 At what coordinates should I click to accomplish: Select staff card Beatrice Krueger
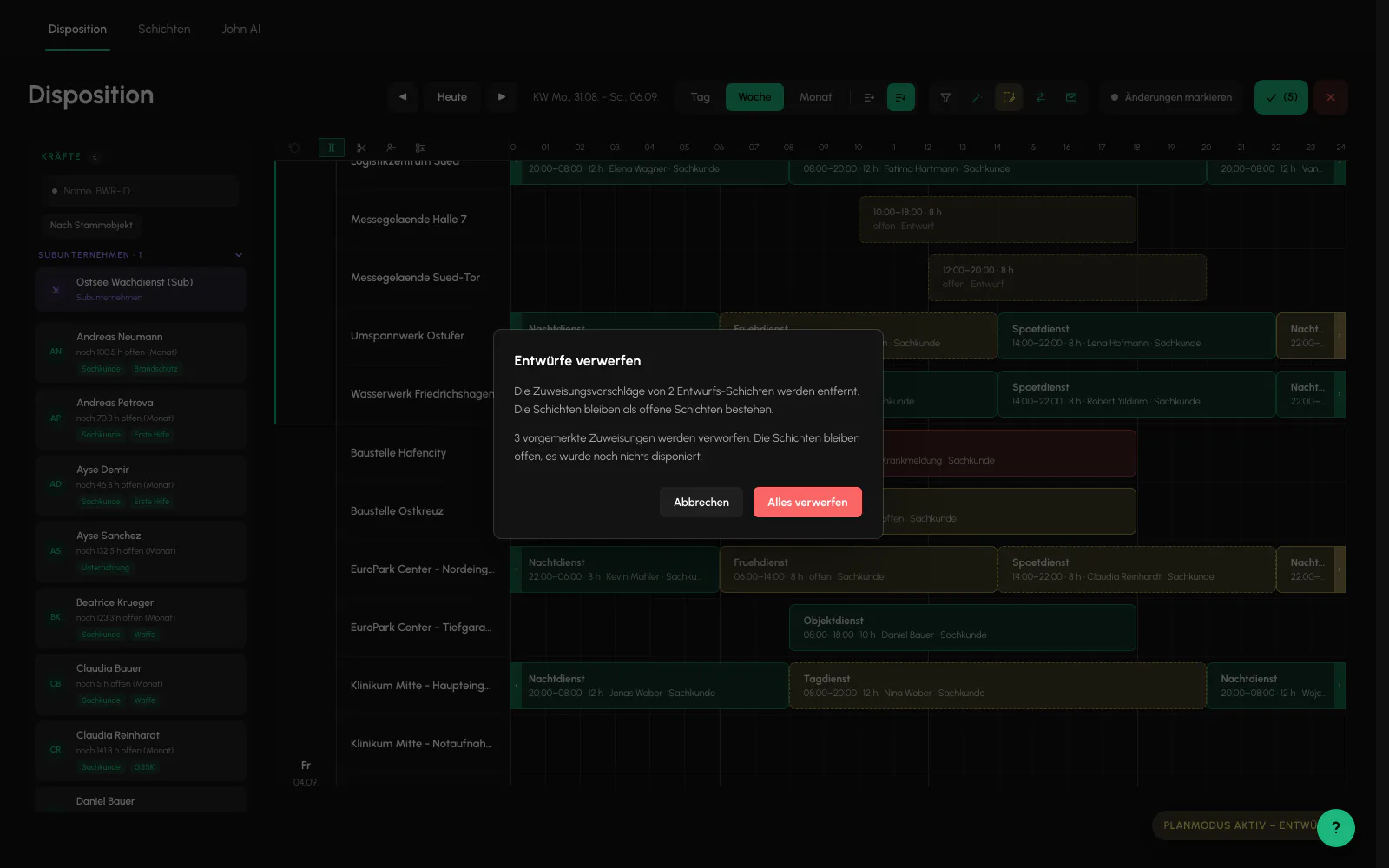(x=141, y=618)
